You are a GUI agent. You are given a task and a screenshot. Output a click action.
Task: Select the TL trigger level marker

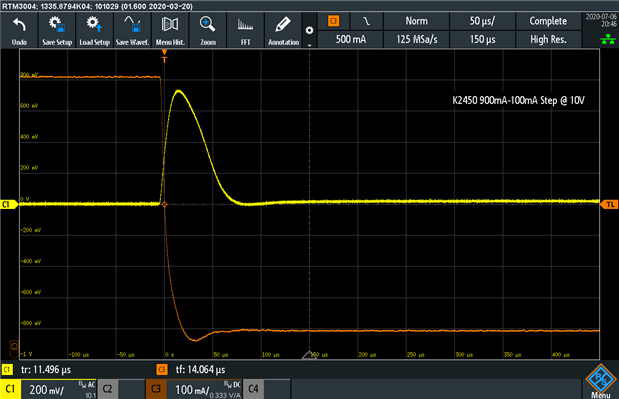point(609,204)
